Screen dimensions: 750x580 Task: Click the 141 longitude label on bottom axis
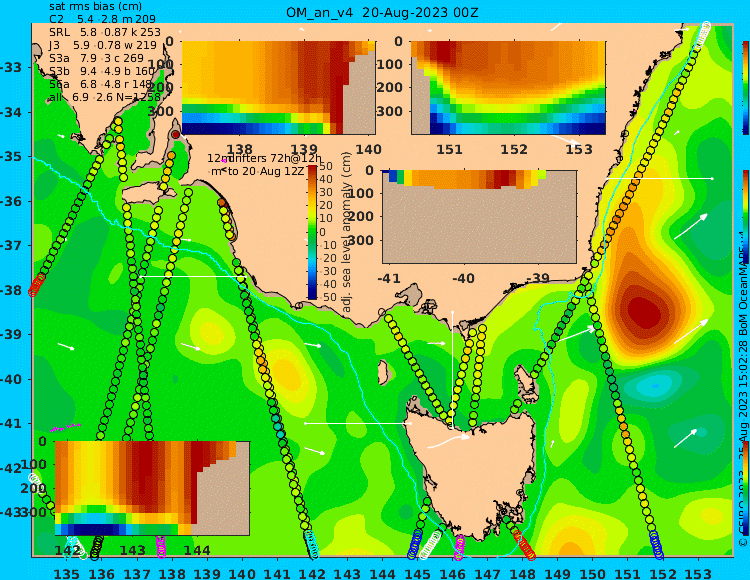coord(277,573)
